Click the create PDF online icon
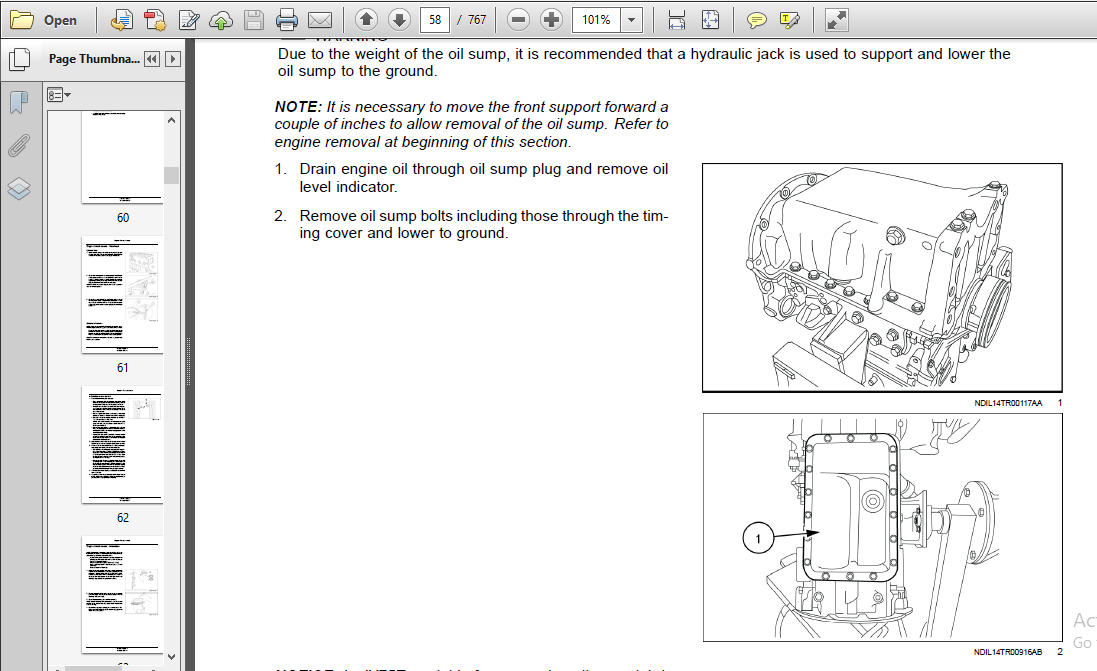This screenshot has height=671, width=1097. [122, 20]
